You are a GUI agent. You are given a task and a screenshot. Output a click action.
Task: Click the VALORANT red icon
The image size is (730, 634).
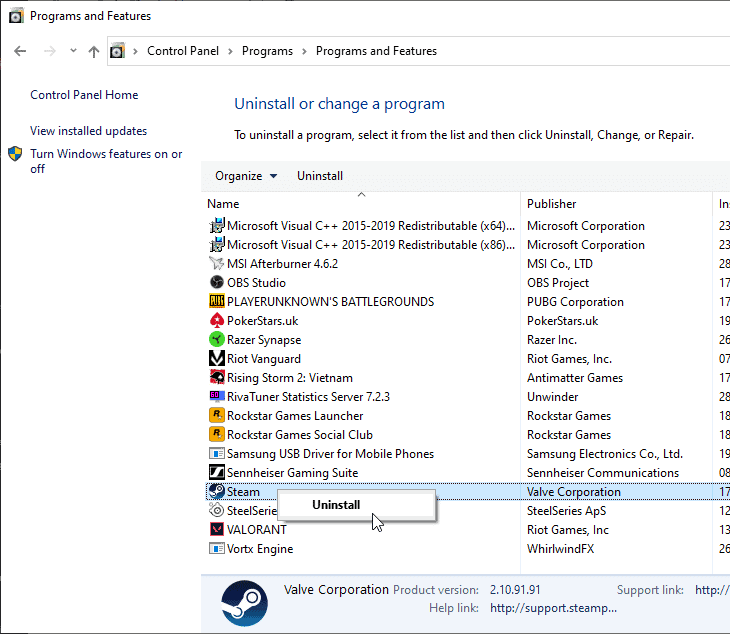point(216,530)
